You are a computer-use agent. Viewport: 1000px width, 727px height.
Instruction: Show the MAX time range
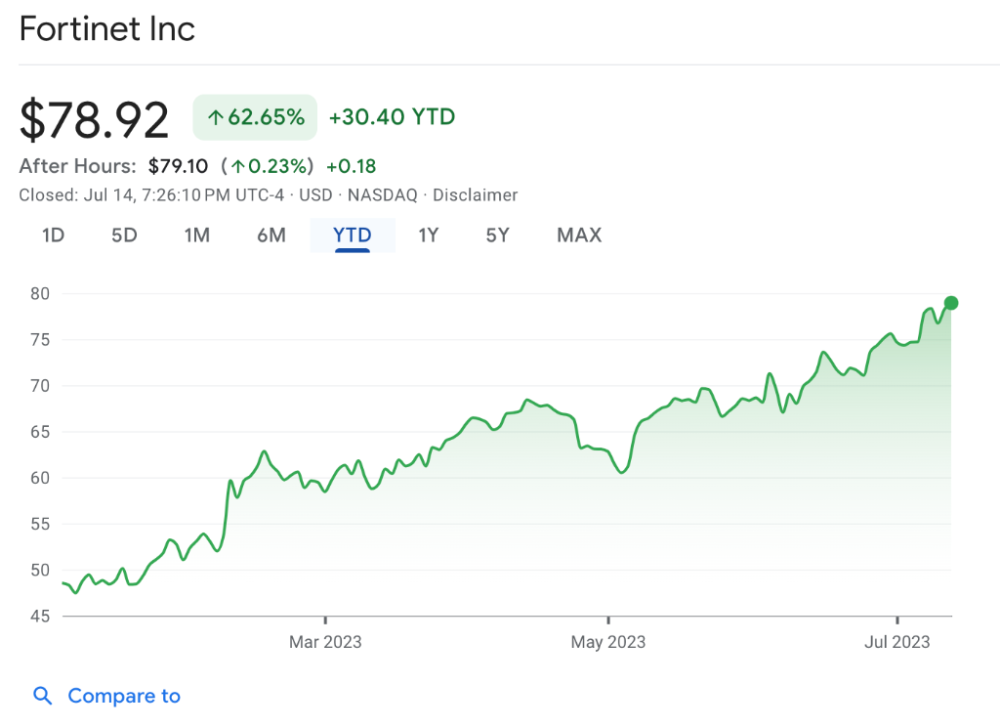coord(579,236)
